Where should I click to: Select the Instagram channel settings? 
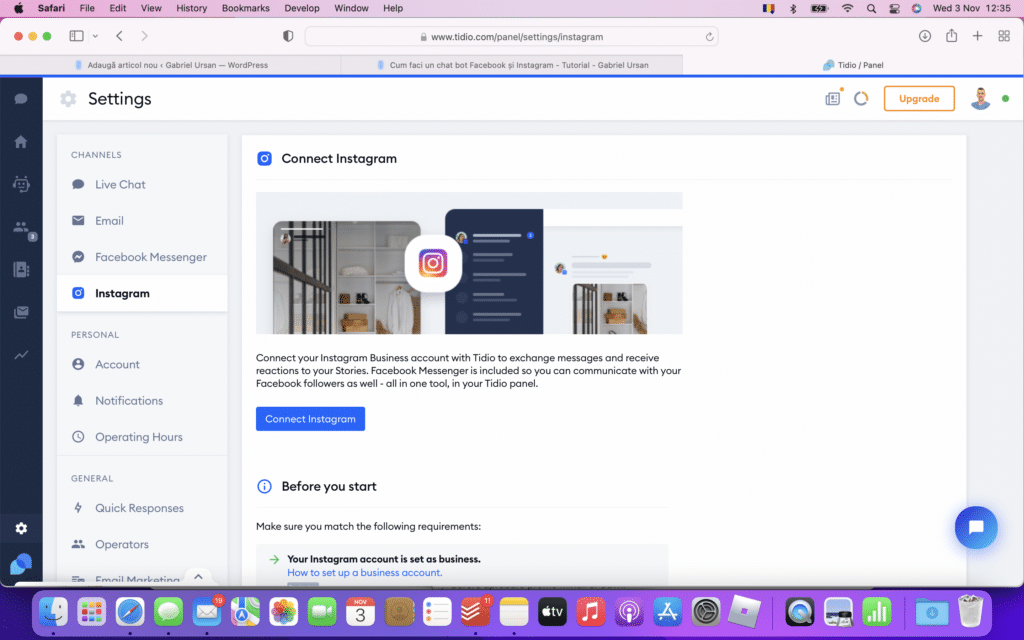click(x=142, y=293)
